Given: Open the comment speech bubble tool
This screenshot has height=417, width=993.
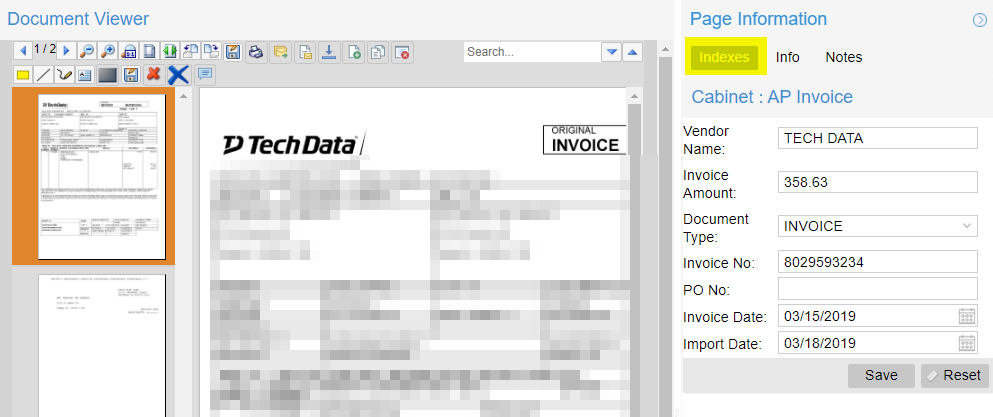Looking at the screenshot, I should pyautogui.click(x=205, y=75).
